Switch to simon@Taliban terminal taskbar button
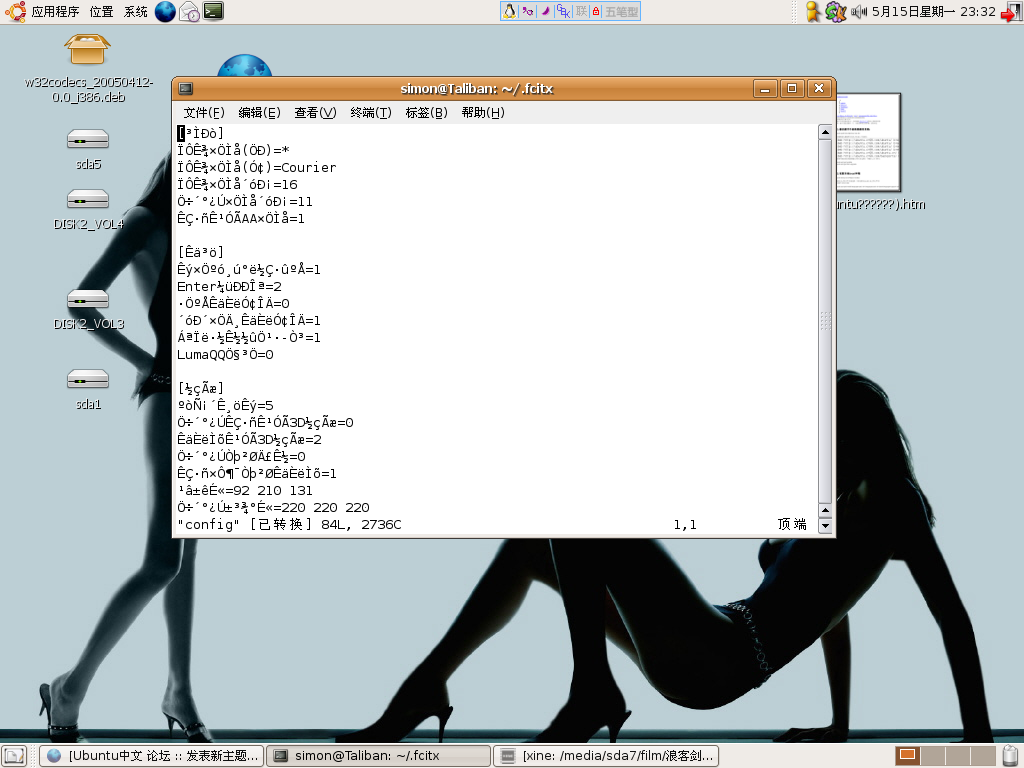Image resolution: width=1024 pixels, height=768 pixels. pyautogui.click(x=379, y=756)
